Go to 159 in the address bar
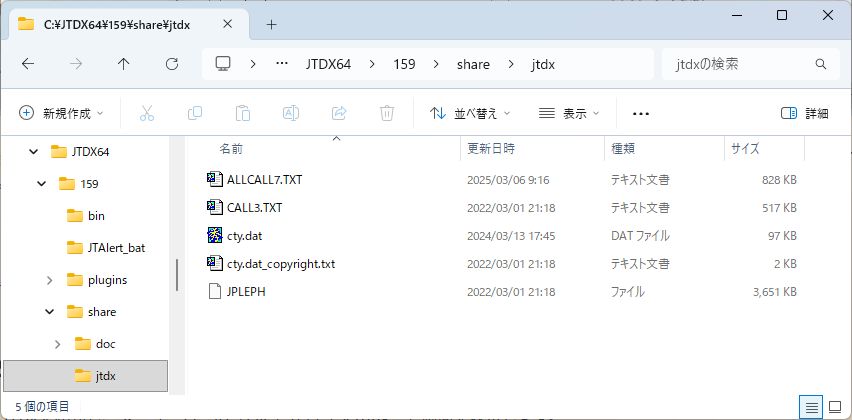 tap(404, 64)
